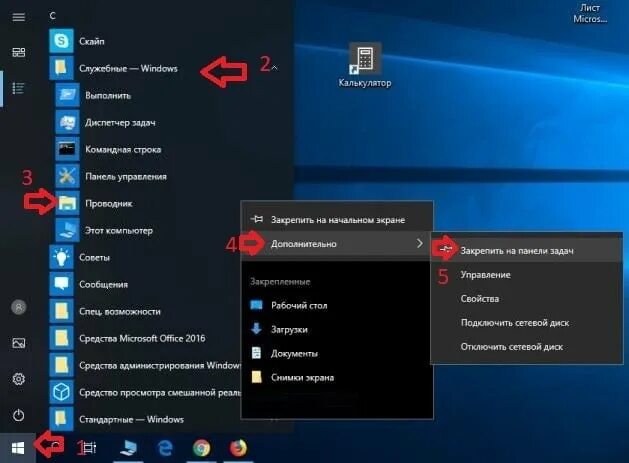Open the Pictures sidebar icon
The height and width of the screenshot is (463, 629).
click(18, 343)
